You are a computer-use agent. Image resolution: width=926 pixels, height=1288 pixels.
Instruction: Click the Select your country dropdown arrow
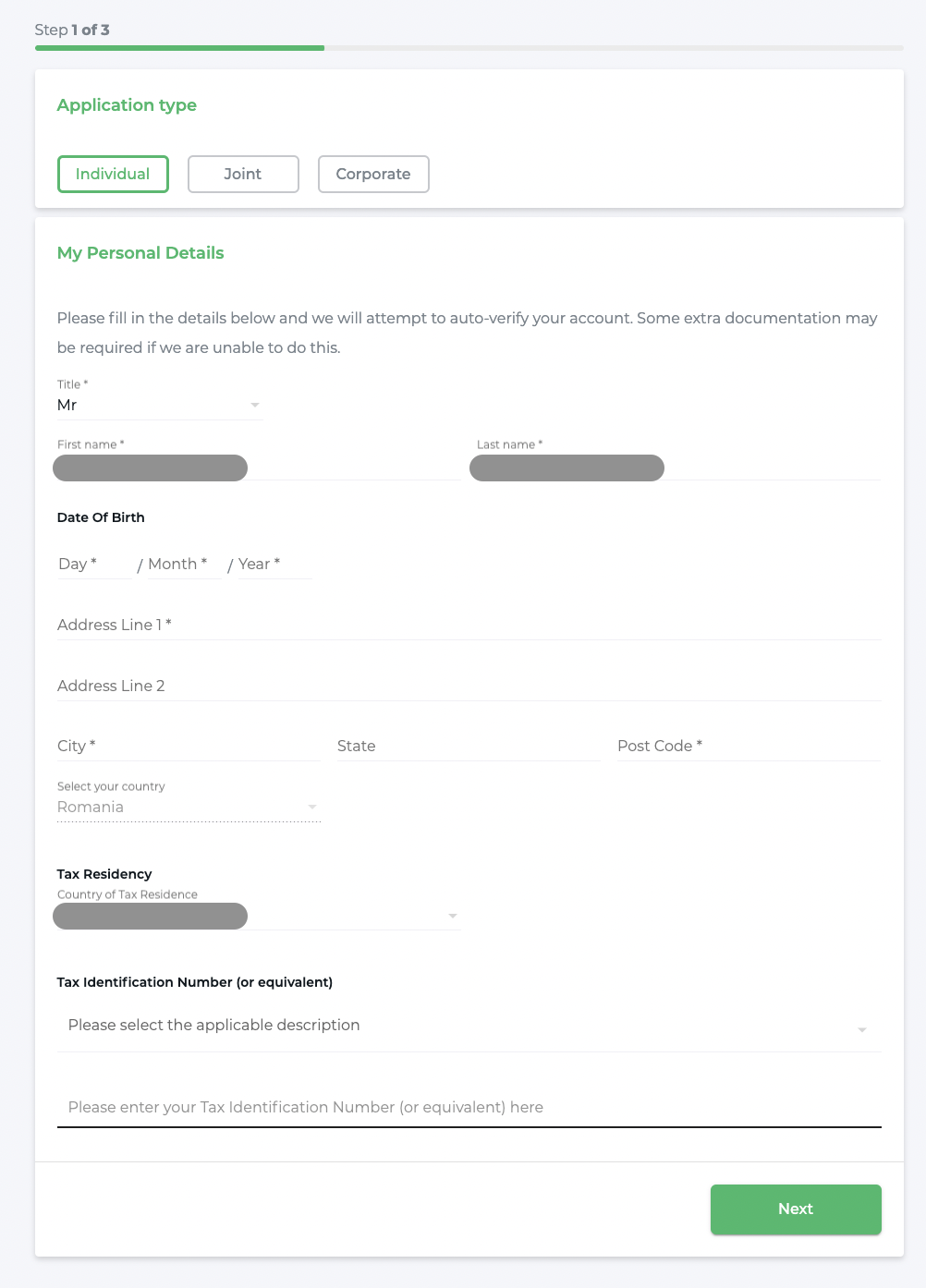312,807
